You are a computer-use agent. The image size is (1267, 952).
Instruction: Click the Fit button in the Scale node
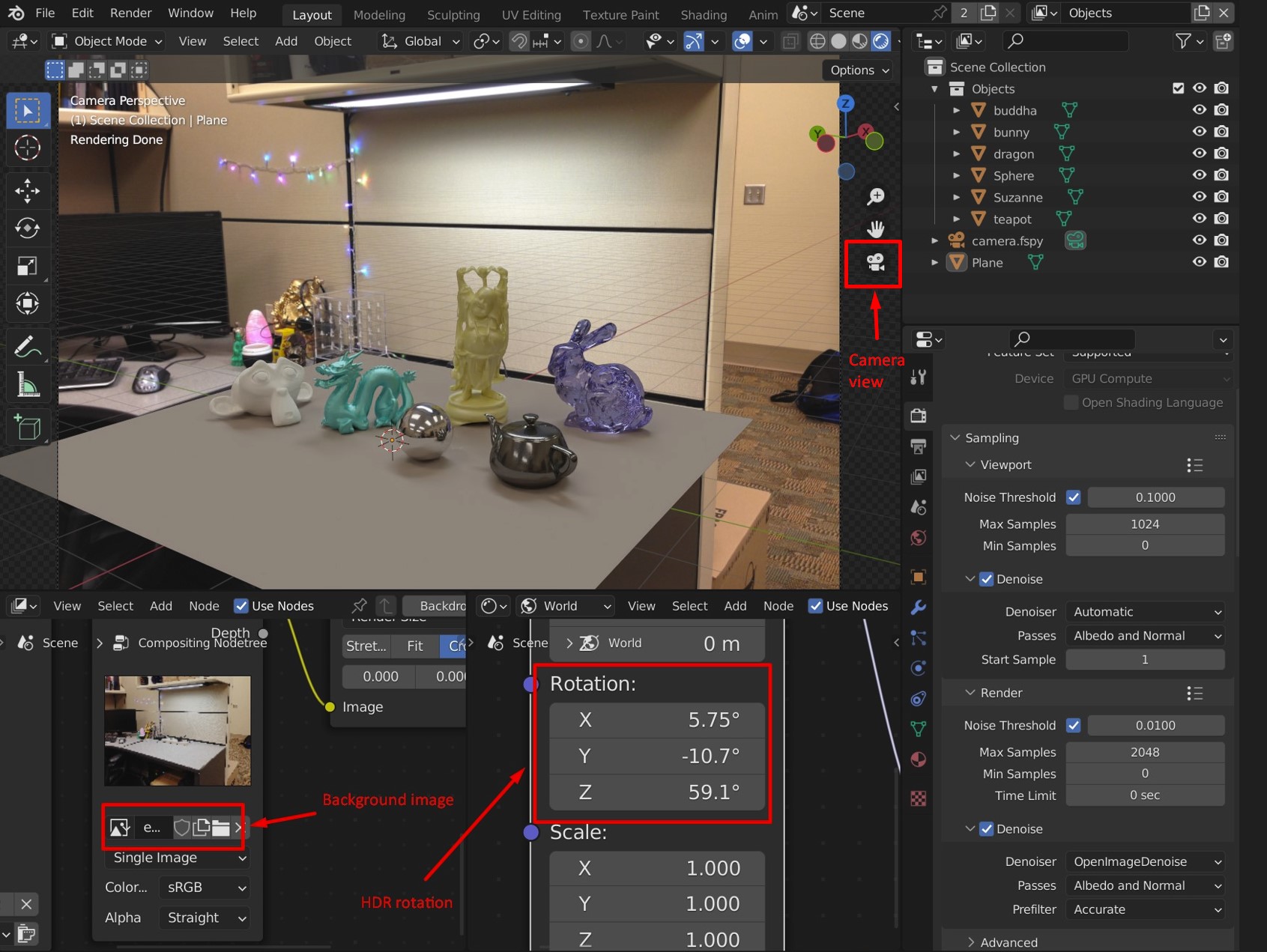coord(414,646)
